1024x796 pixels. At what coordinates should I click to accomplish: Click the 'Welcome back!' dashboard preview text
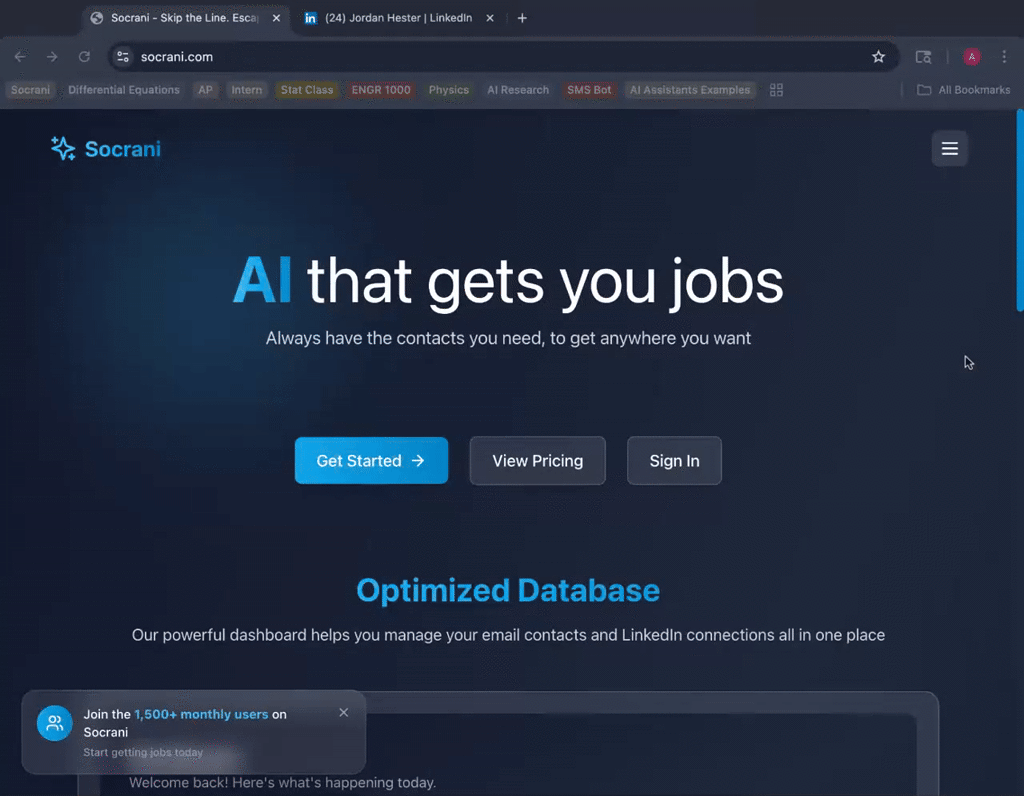point(282,782)
